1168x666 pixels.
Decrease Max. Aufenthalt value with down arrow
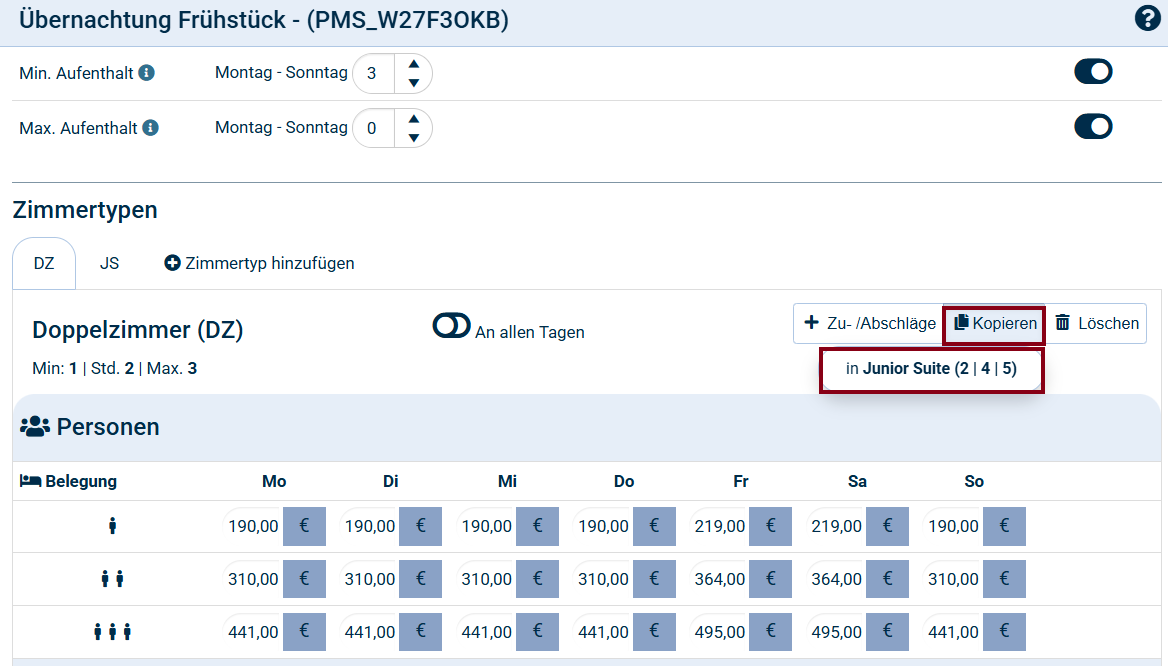pyautogui.click(x=414, y=138)
